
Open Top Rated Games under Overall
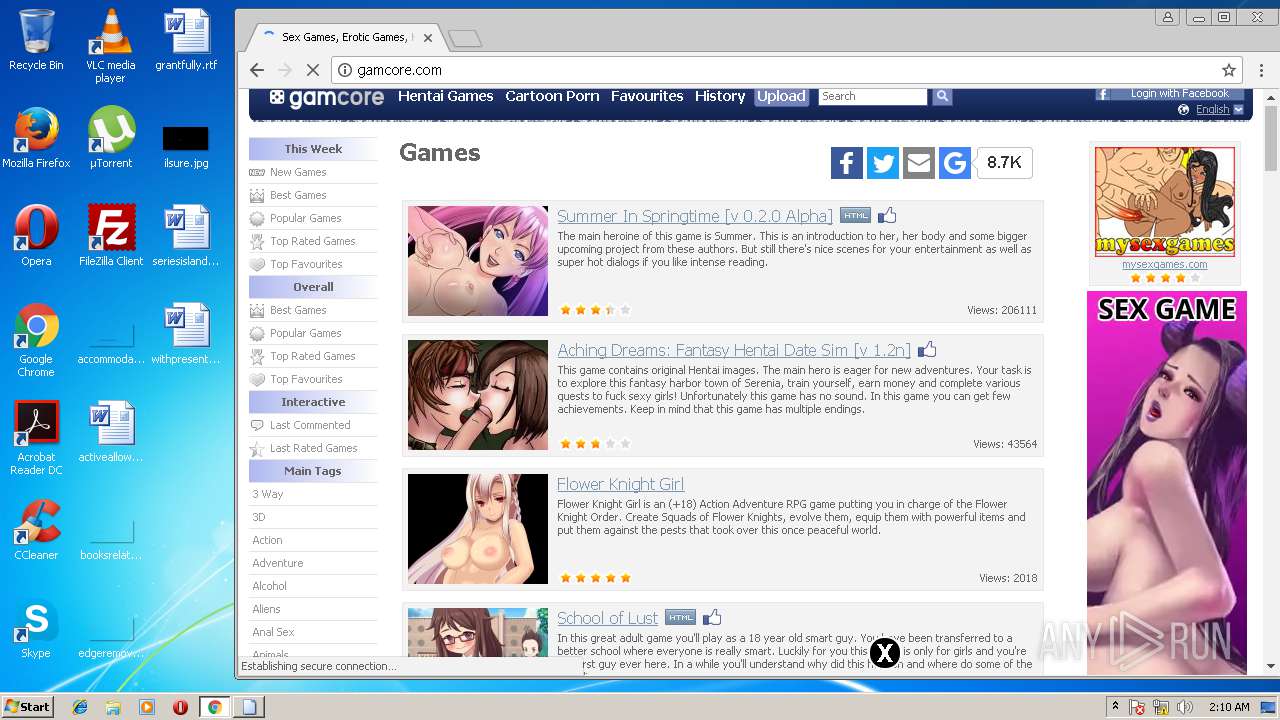313,356
